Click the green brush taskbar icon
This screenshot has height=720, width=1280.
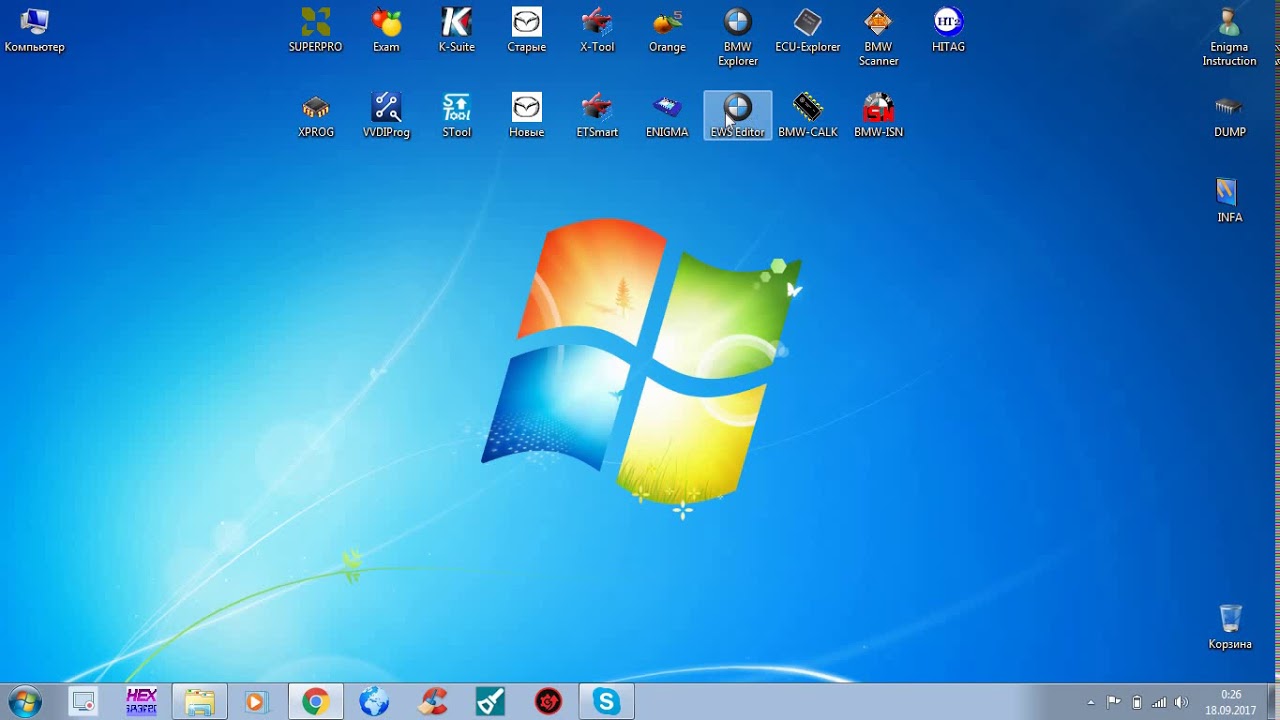pyautogui.click(x=490, y=702)
